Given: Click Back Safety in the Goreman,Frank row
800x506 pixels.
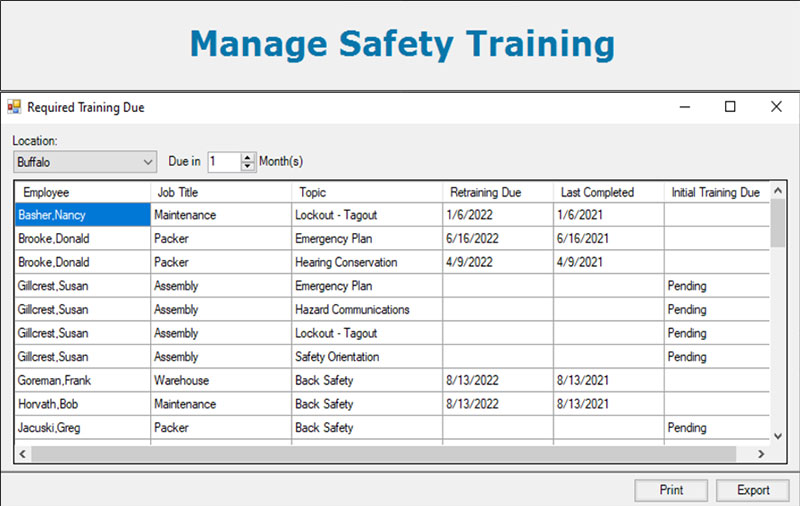Looking at the screenshot, I should (367, 381).
